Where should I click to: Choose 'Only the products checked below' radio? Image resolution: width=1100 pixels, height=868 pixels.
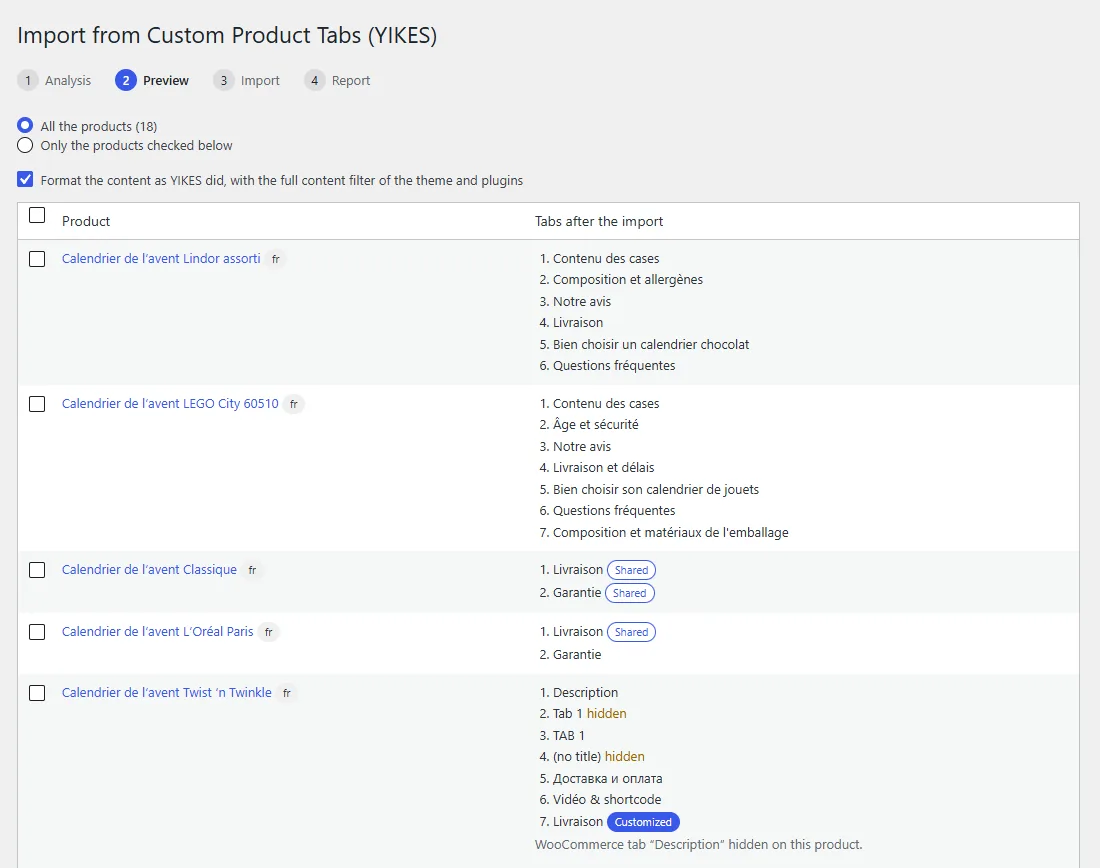tap(25, 145)
